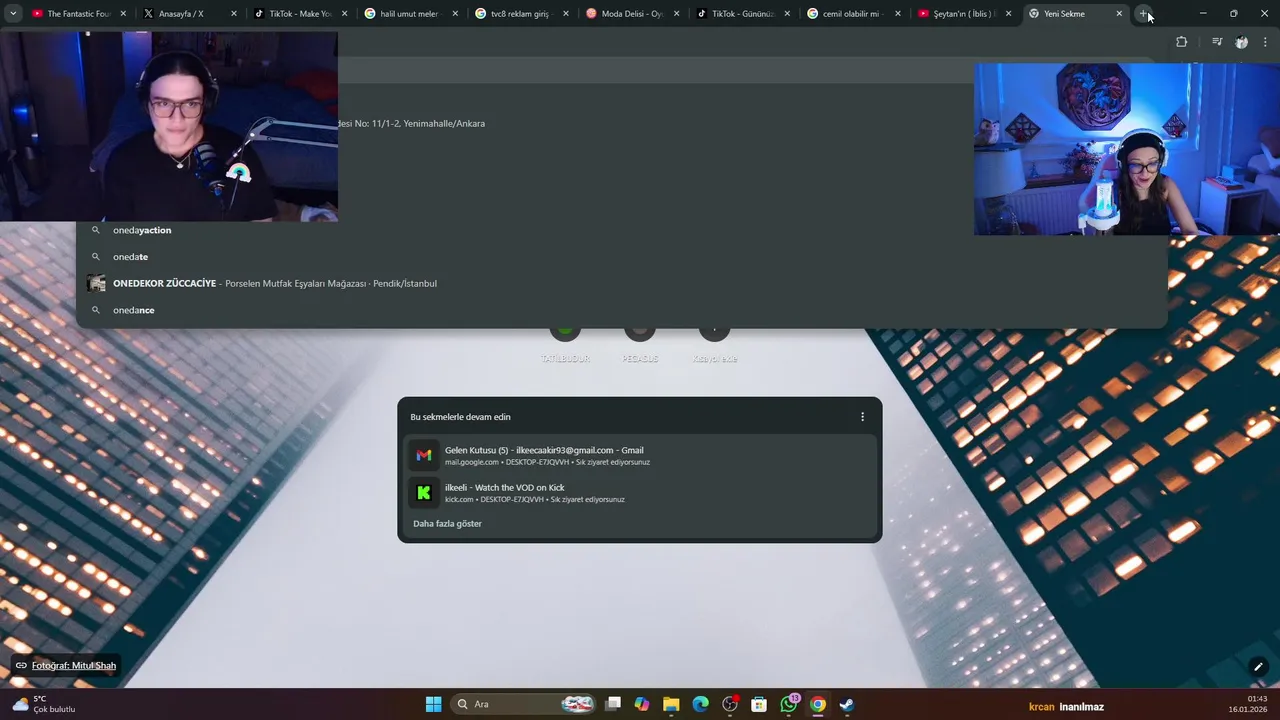Open Microsoft Edge from the taskbar
The image size is (1280, 720).
pyautogui.click(x=701, y=704)
